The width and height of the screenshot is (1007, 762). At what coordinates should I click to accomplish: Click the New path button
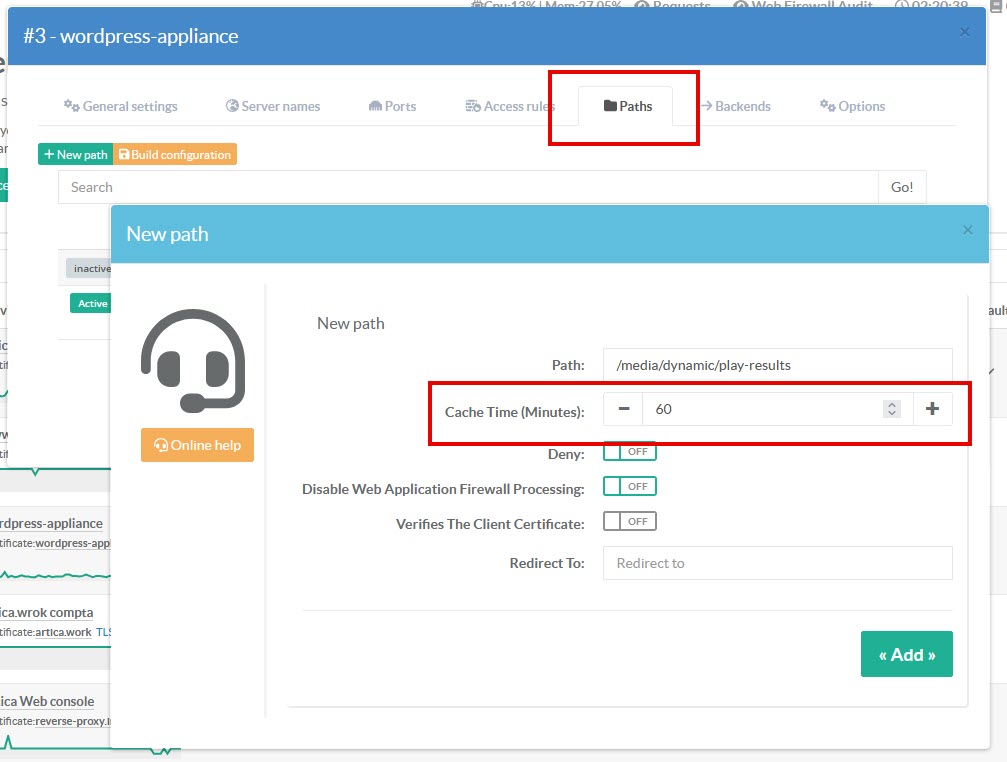coord(76,155)
